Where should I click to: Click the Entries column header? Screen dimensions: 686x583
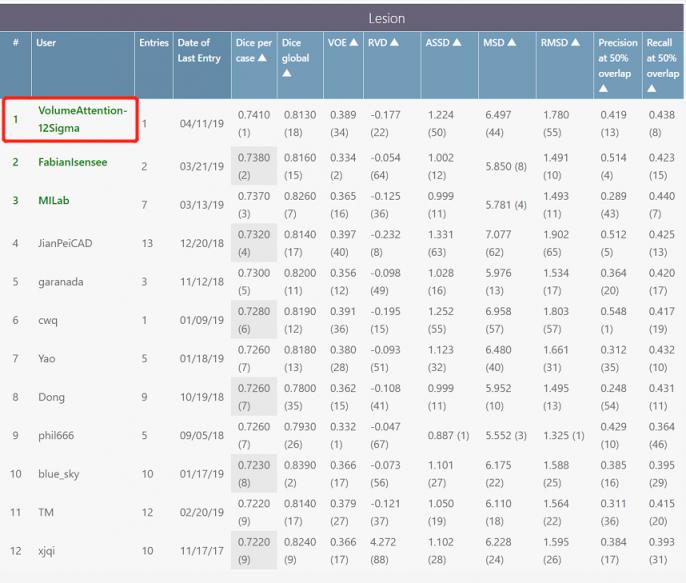(154, 42)
